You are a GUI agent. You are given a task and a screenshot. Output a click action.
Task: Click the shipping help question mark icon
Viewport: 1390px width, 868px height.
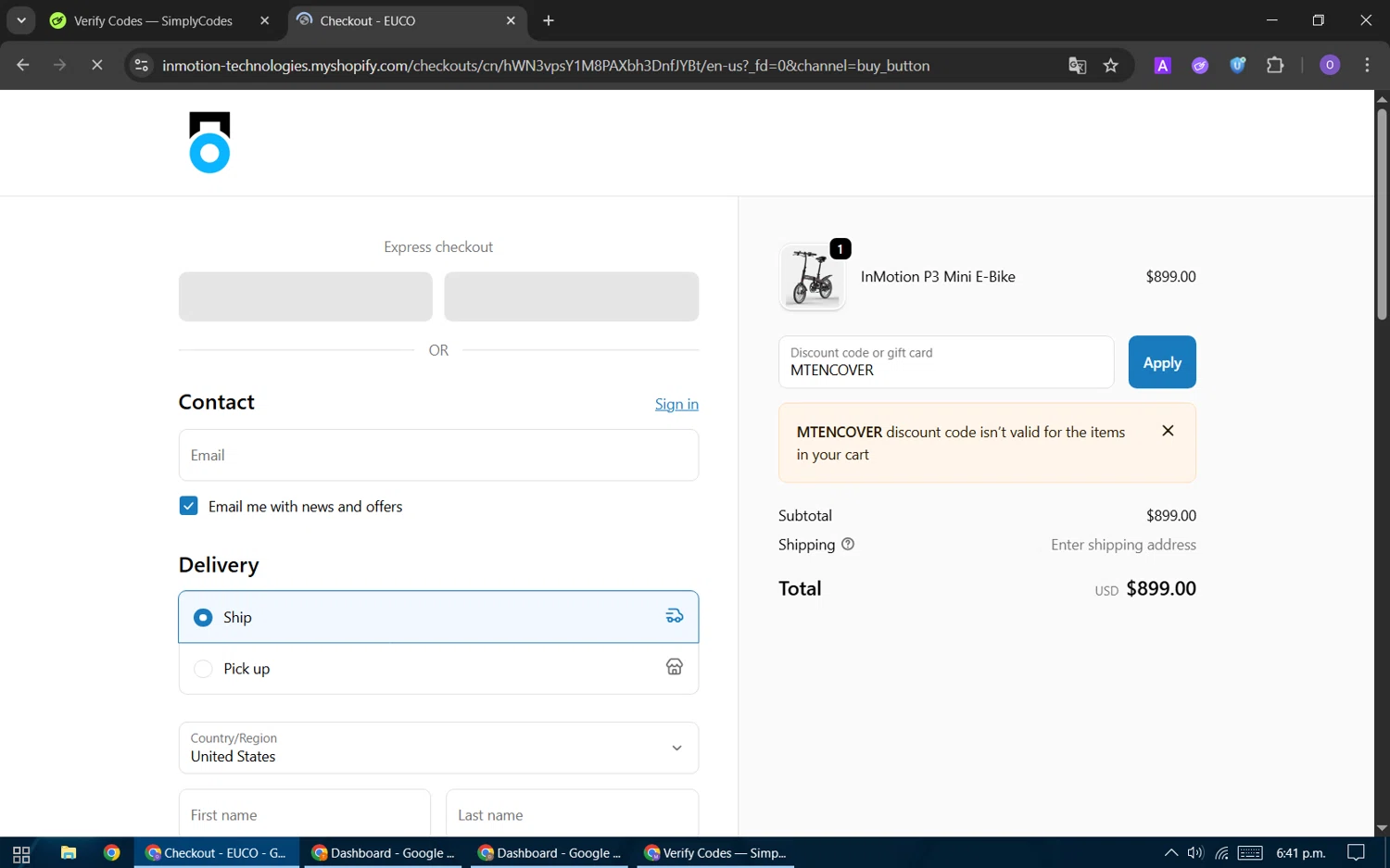848,545
